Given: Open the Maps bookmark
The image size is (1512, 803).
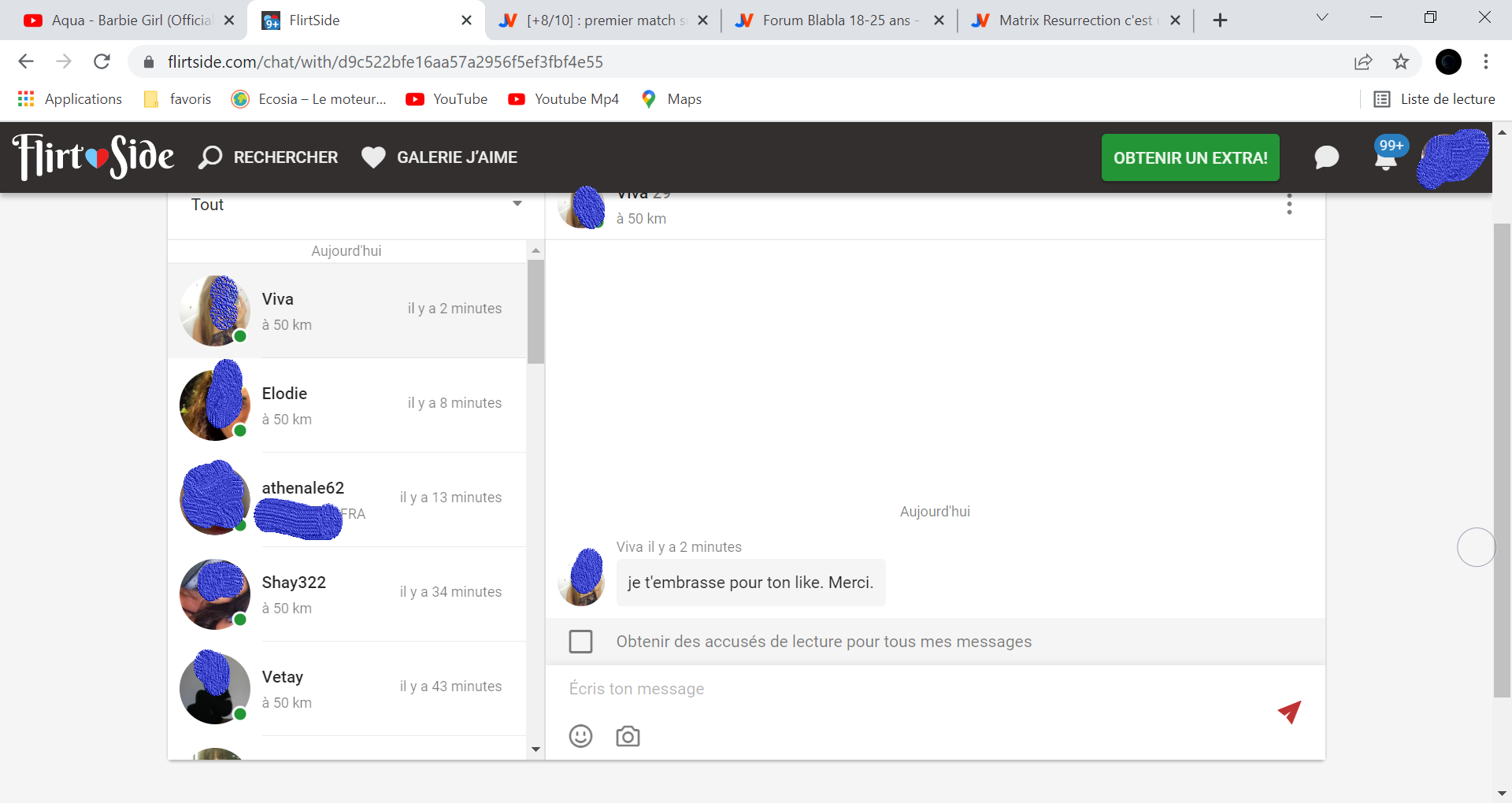Looking at the screenshot, I should pos(671,99).
